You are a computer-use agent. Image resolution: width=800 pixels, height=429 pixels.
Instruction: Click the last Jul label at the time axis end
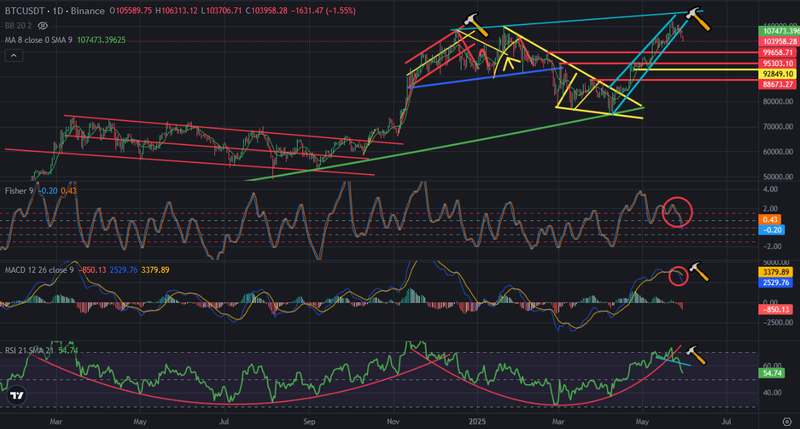[x=727, y=422]
